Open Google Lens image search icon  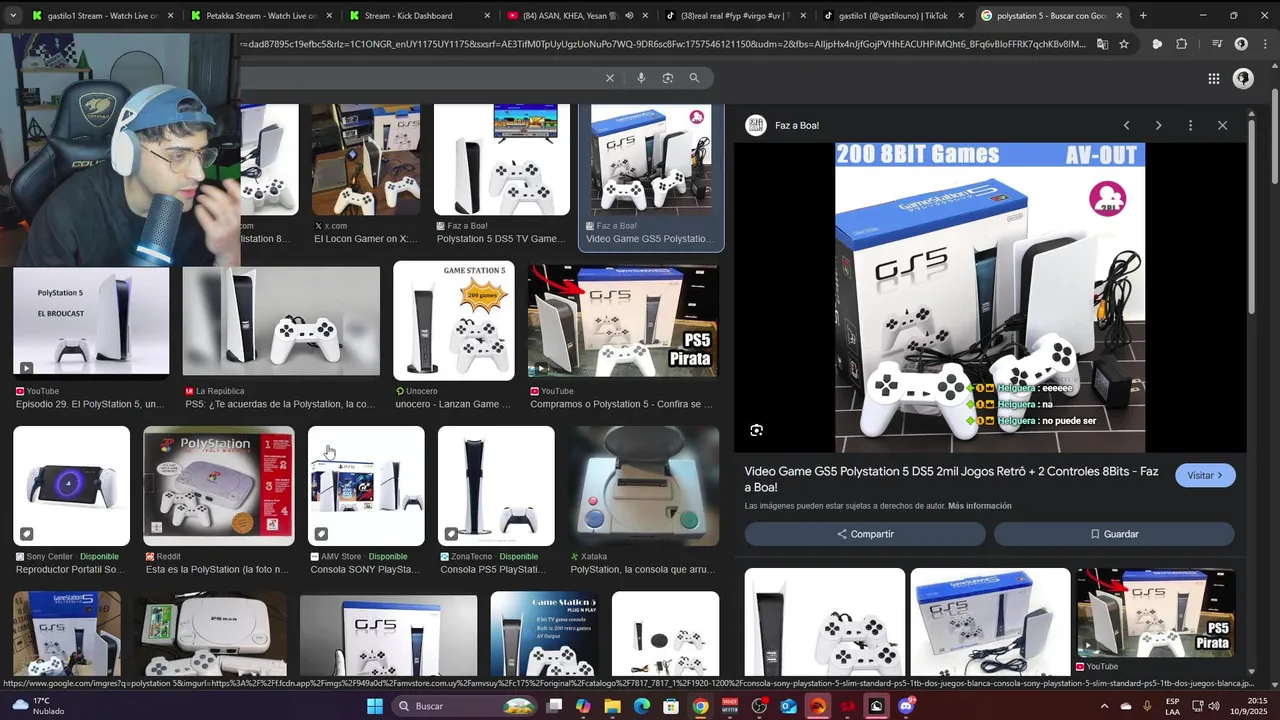click(x=668, y=78)
